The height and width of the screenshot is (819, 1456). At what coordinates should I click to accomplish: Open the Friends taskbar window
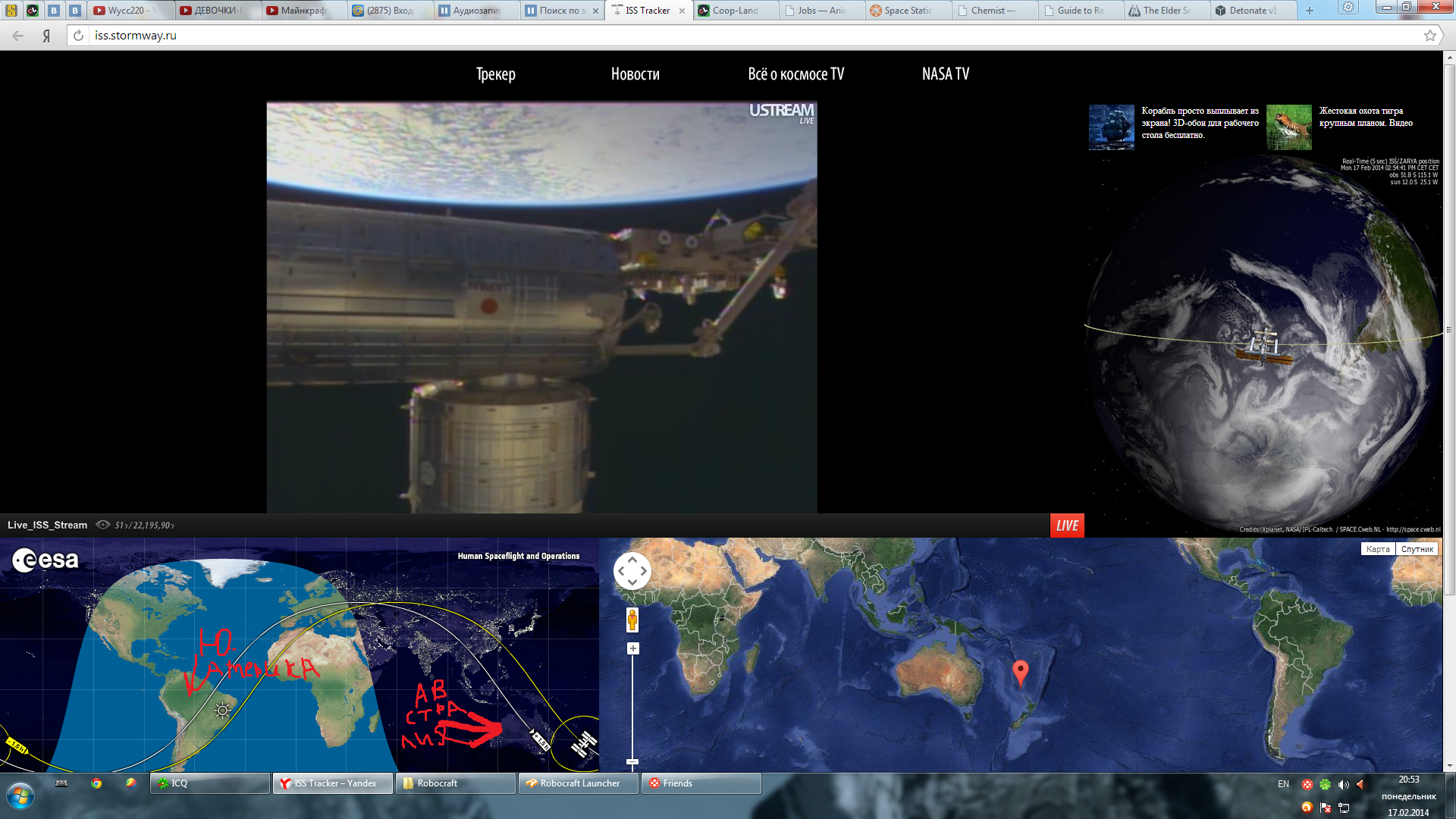coord(701,783)
